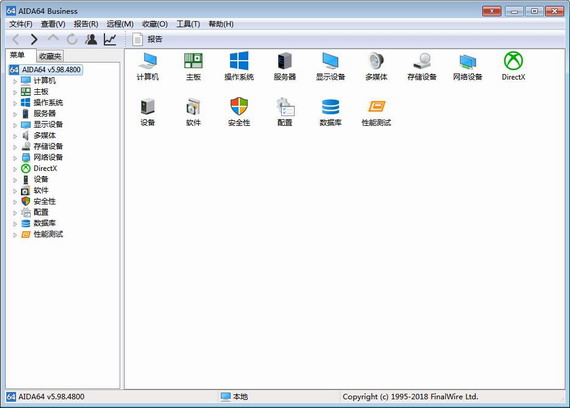Expand the 主板 tree node

15,92
